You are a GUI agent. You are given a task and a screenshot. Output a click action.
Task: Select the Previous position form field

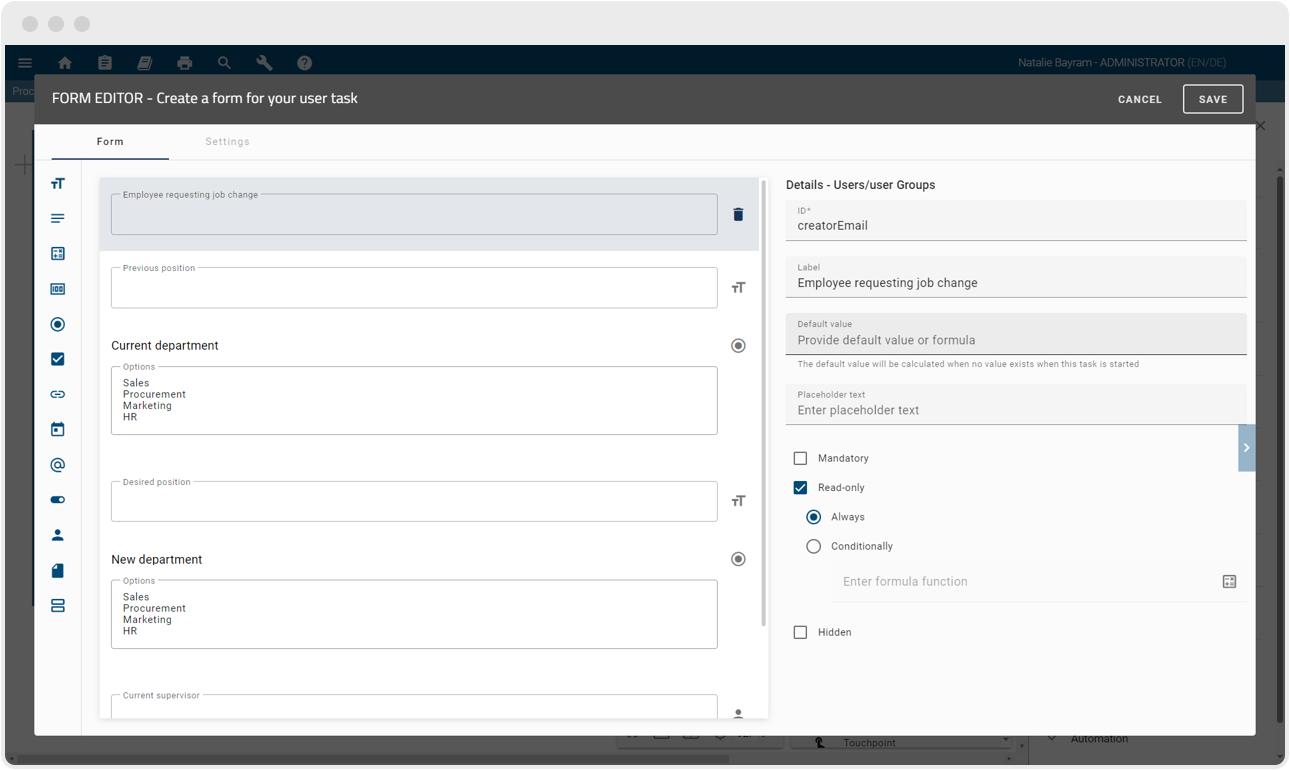414,288
